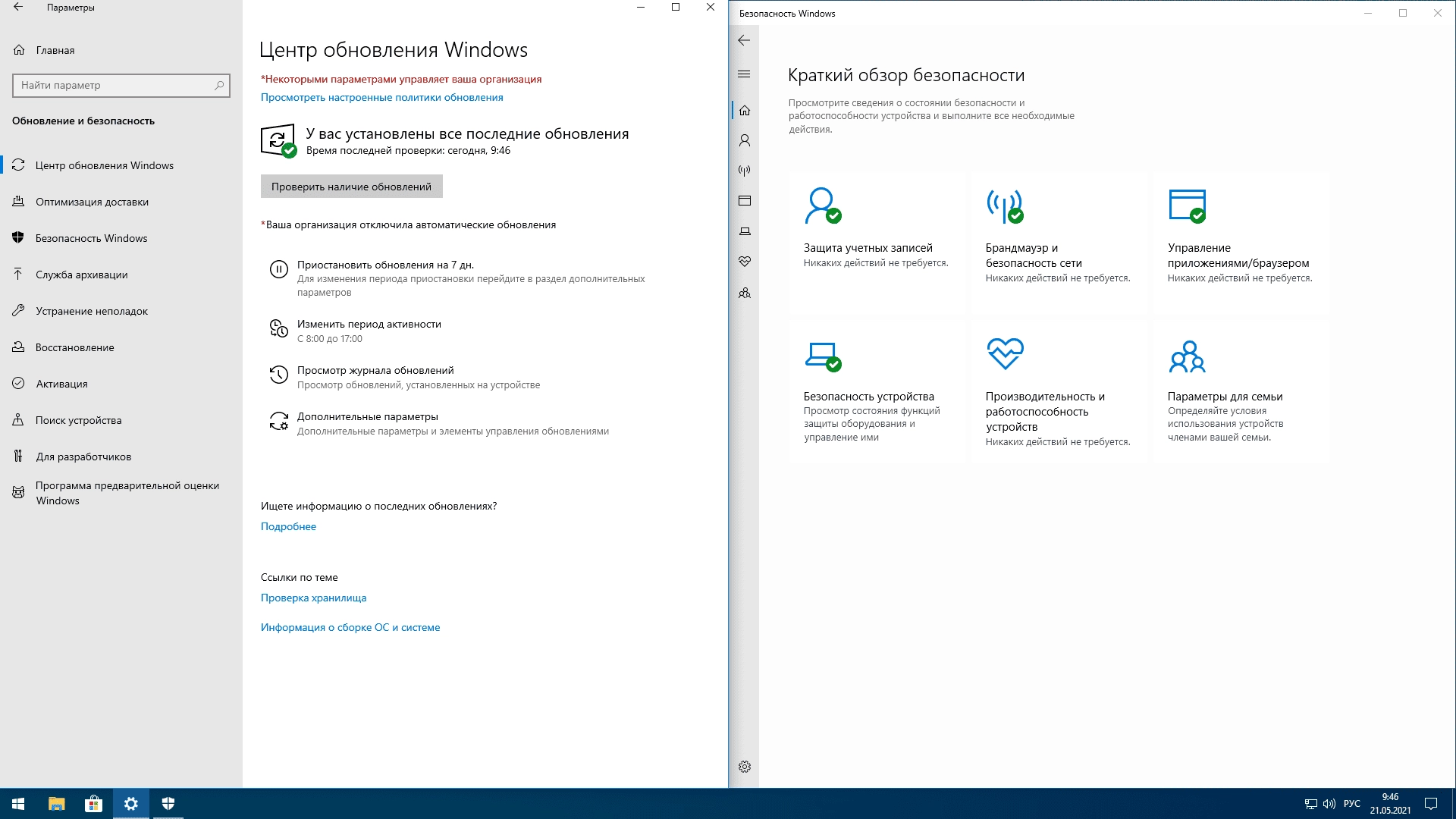This screenshot has width=1456, height=819.
Task: Click the firewall antenna tile icon
Action: tap(1005, 206)
